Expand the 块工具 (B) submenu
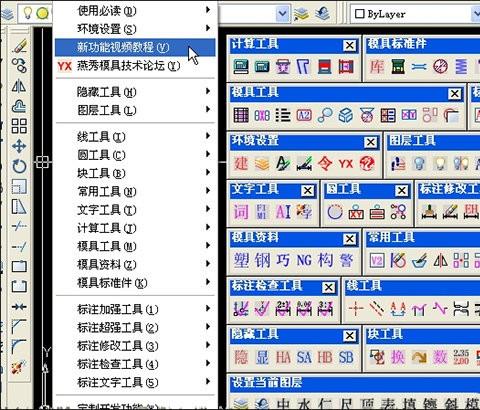Screen dimensions: 480x410 click(x=135, y=173)
